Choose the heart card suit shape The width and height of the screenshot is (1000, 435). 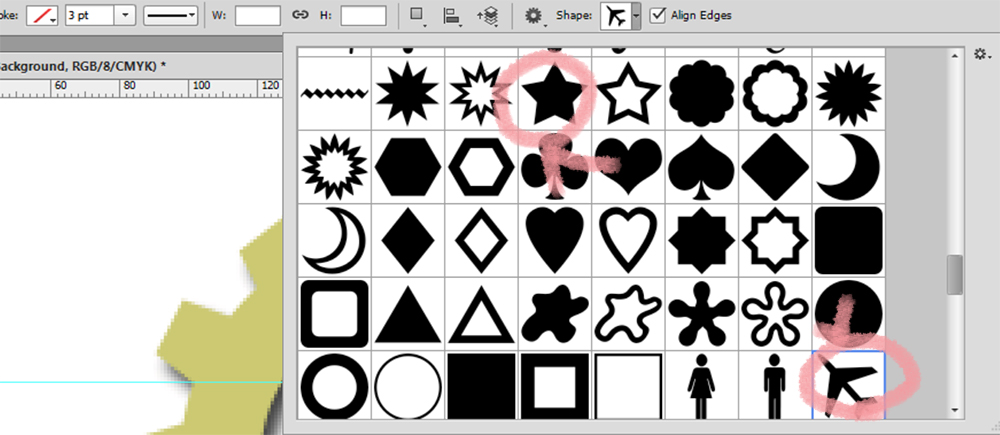628,167
